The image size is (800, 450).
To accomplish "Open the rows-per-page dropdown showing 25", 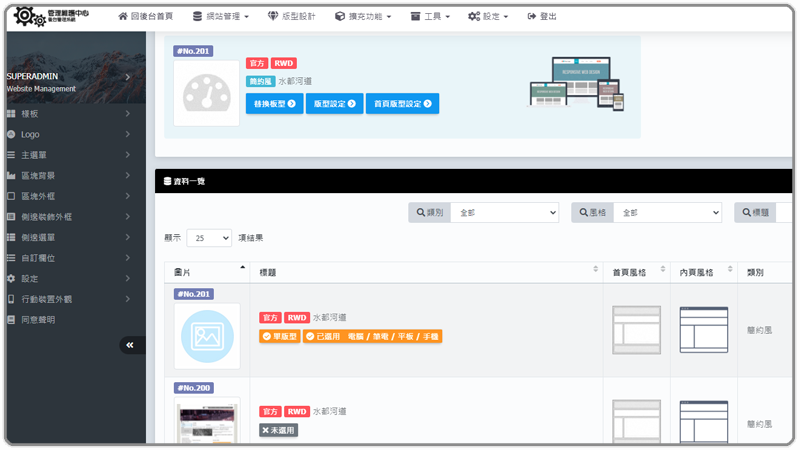I will tap(210, 238).
